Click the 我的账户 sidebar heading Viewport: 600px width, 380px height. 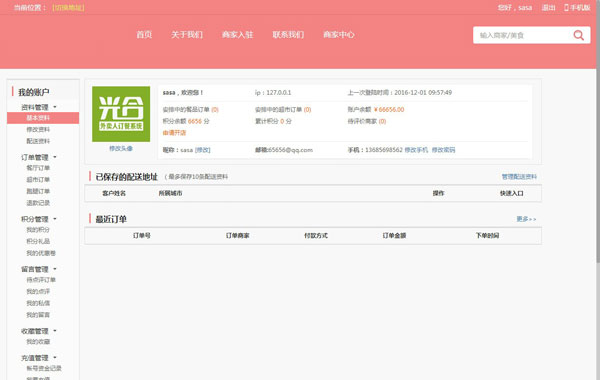pyautogui.click(x=34, y=92)
